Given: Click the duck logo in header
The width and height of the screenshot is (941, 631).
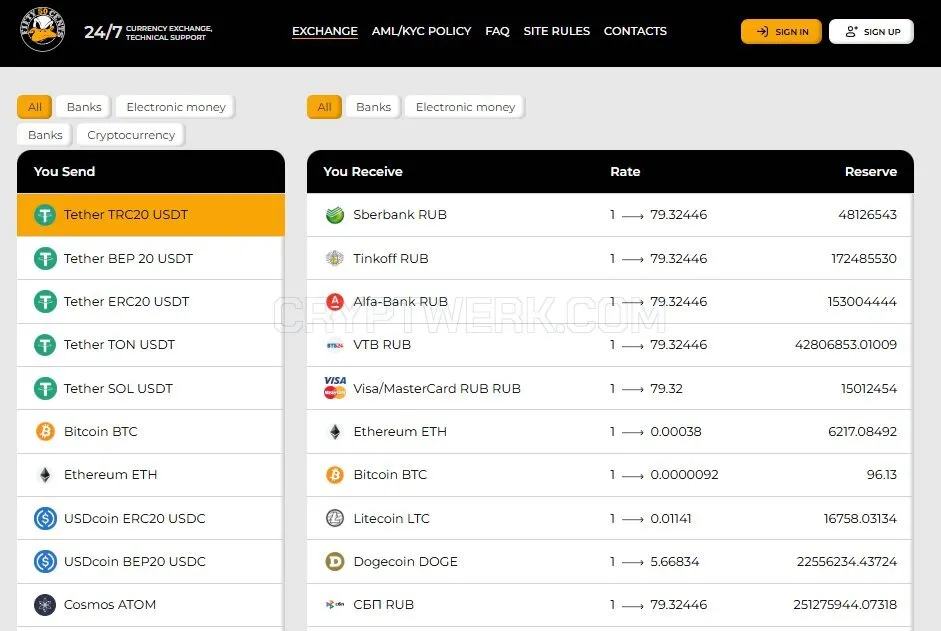Looking at the screenshot, I should pos(42,30).
